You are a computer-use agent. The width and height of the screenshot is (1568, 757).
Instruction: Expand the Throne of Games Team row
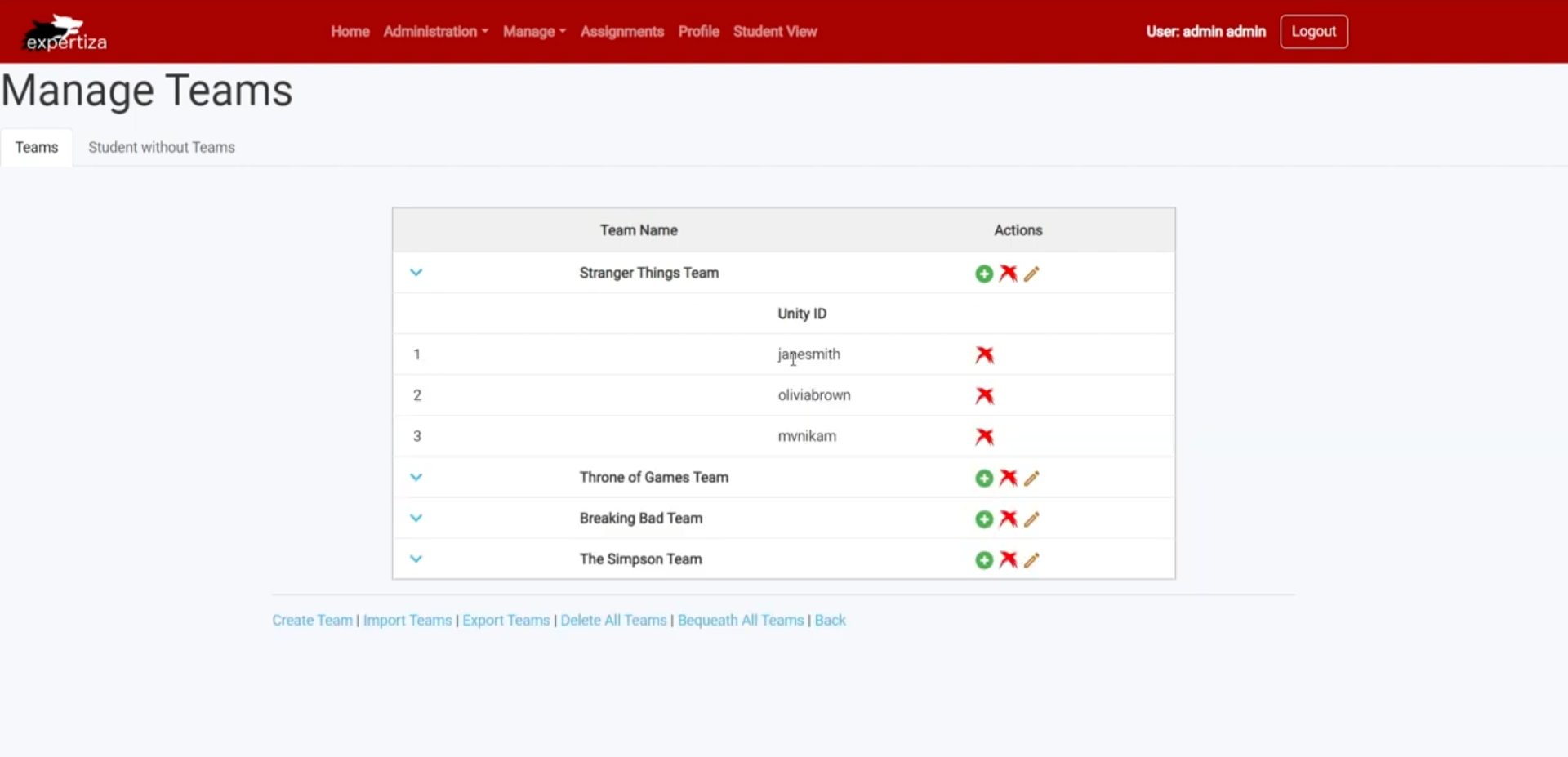tap(416, 477)
